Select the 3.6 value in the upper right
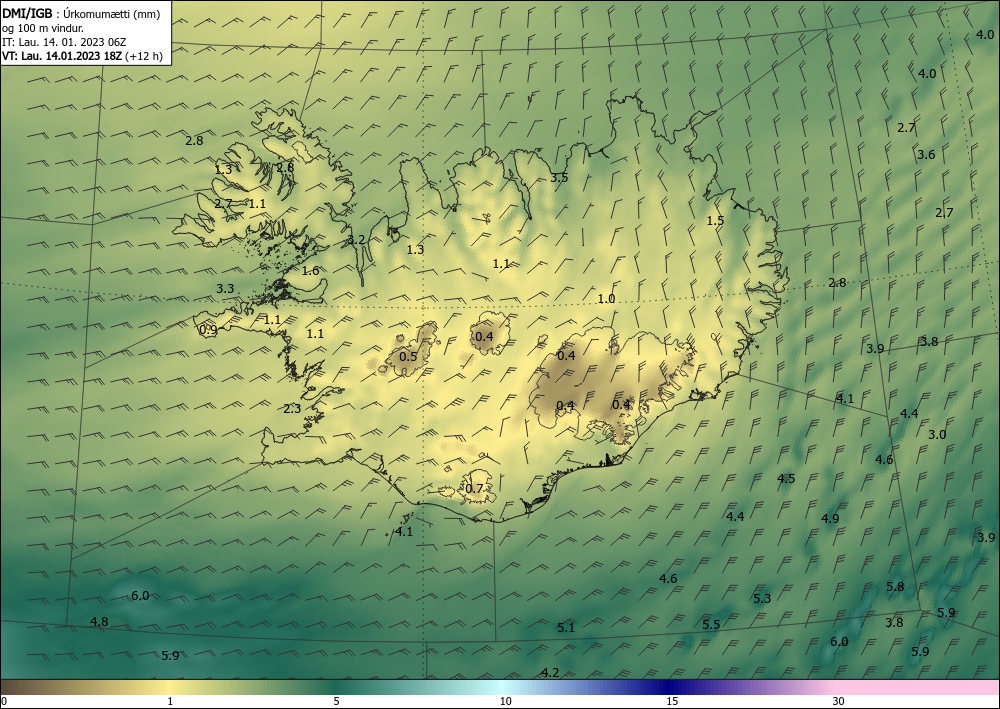This screenshot has height=709, width=1000. click(x=926, y=155)
